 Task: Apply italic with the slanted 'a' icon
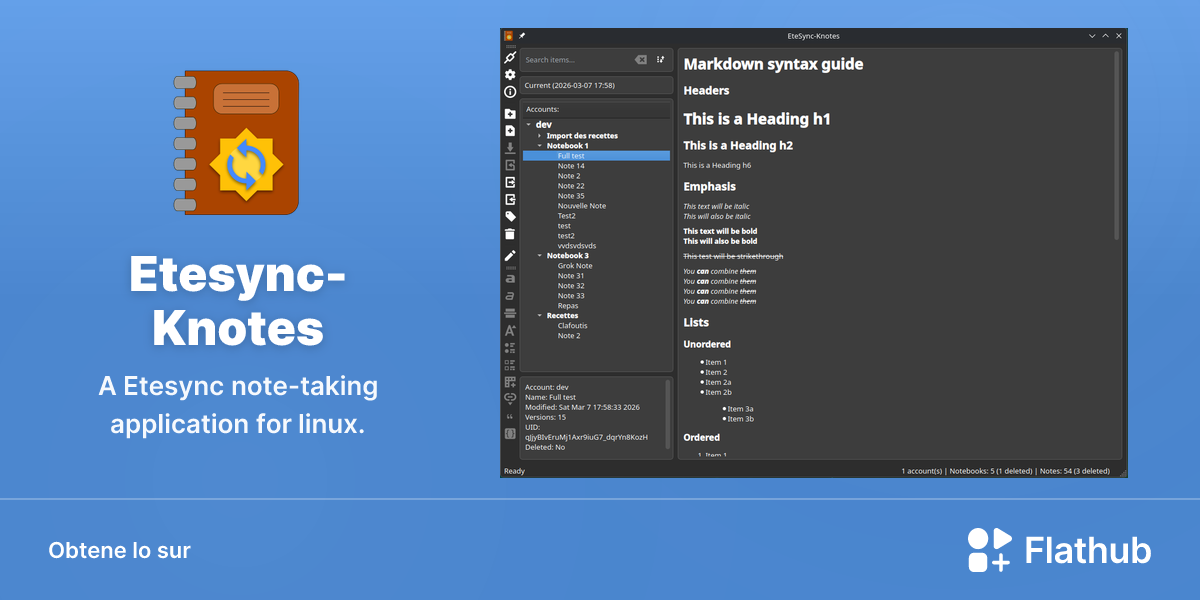[510, 296]
